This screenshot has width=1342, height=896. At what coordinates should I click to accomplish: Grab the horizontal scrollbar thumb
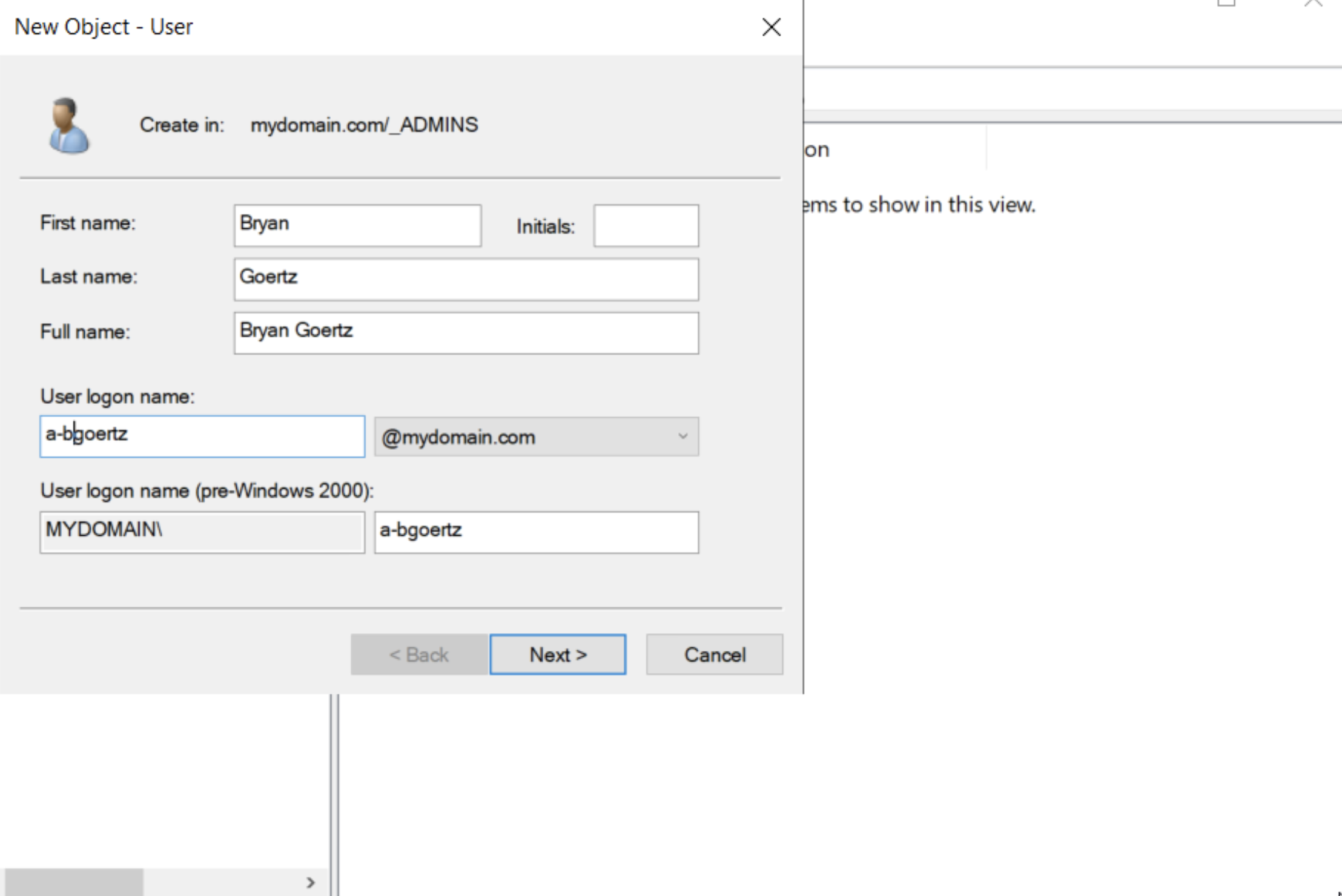(74, 883)
